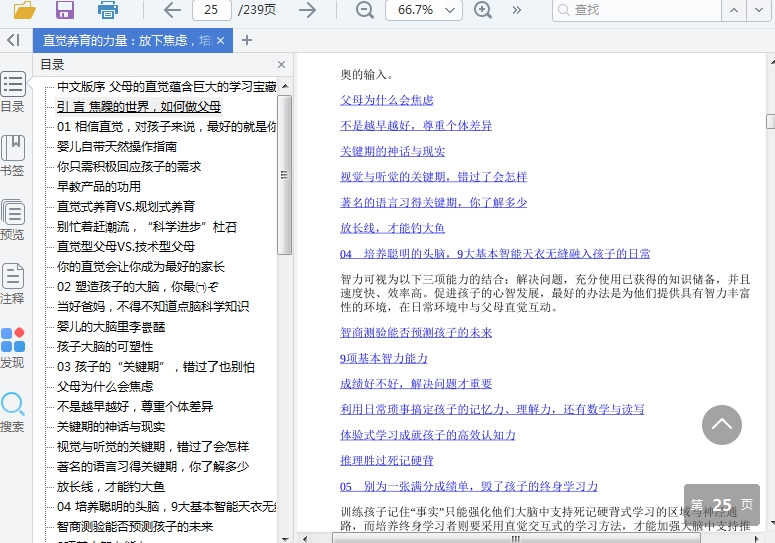
Task: Open a file with the folder icon
Action: tap(24, 9)
